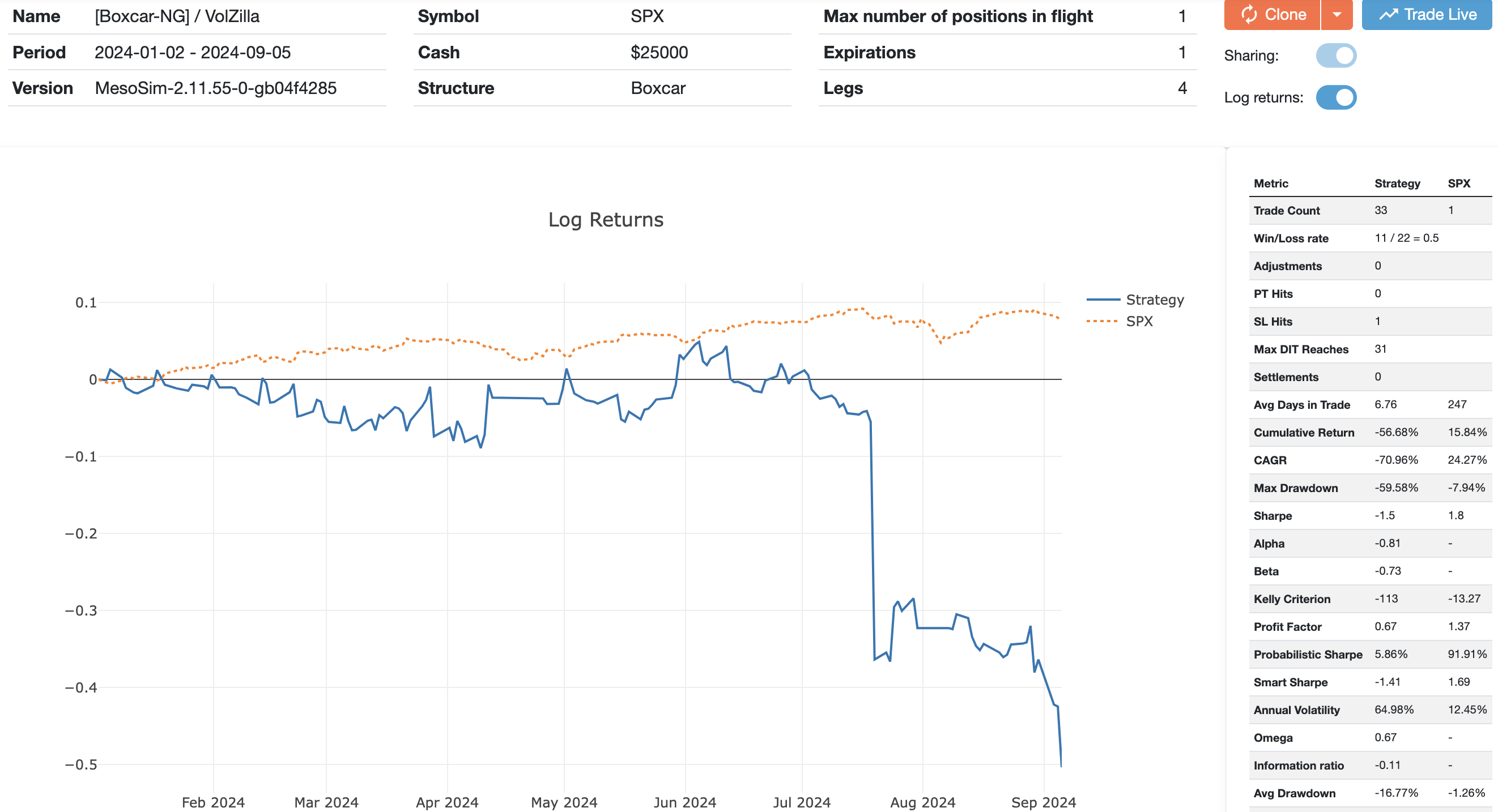This screenshot has width=1498, height=812.
Task: Click the Cumulative Return metric label
Action: pyautogui.click(x=1304, y=433)
